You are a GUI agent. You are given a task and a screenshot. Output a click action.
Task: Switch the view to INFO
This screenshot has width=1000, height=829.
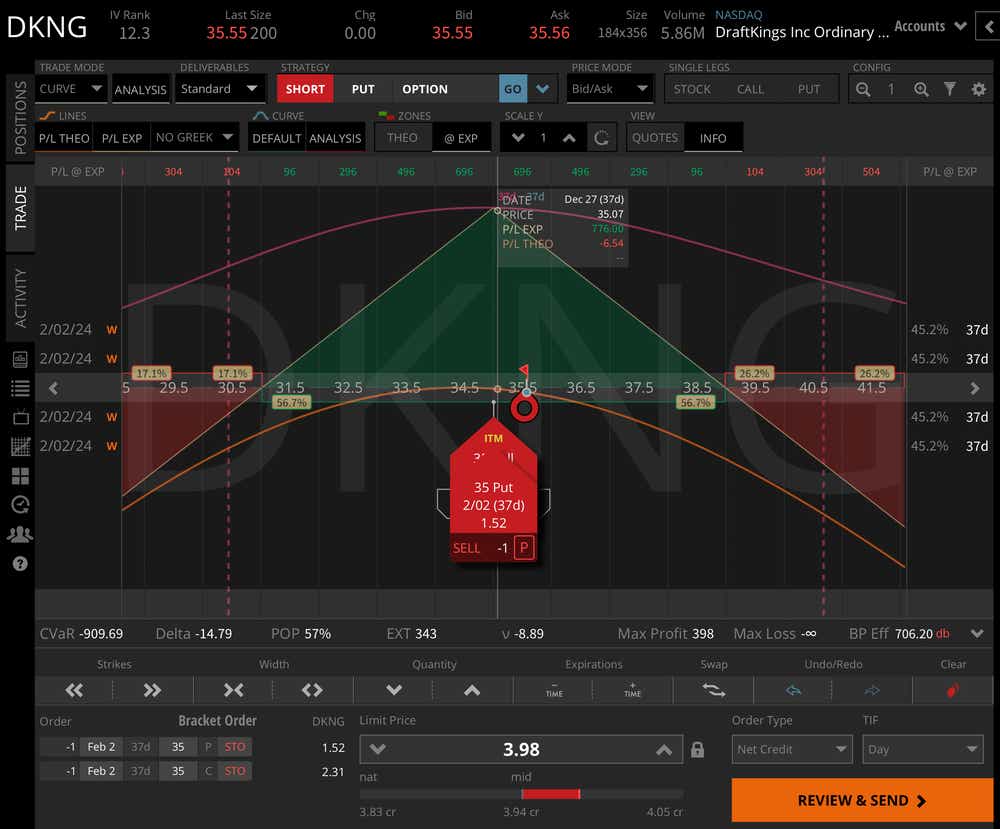tap(713, 138)
